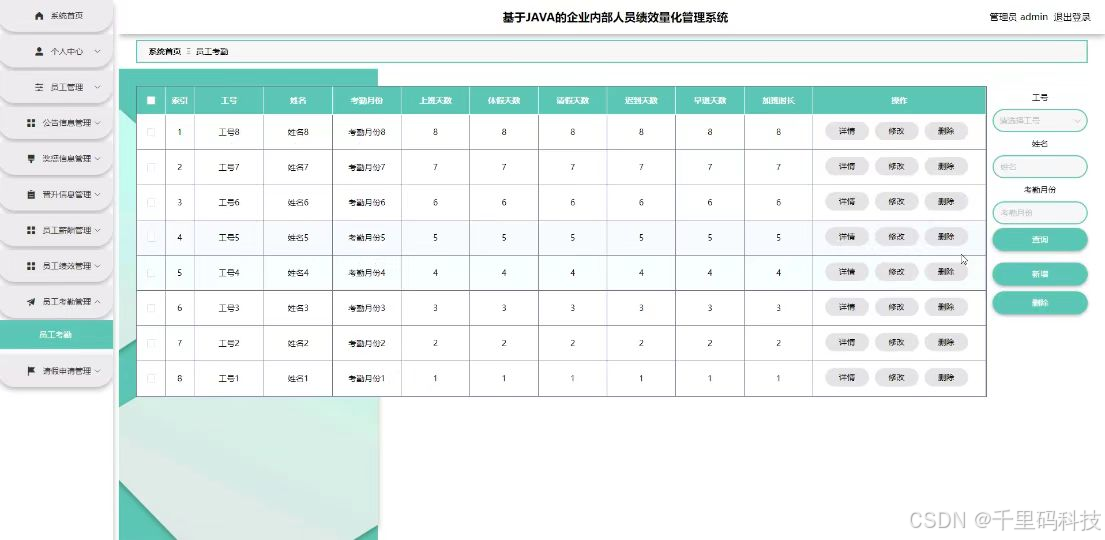Click the 姓名8 cell
Viewport: 1105px width, 540px height.
tap(298, 132)
